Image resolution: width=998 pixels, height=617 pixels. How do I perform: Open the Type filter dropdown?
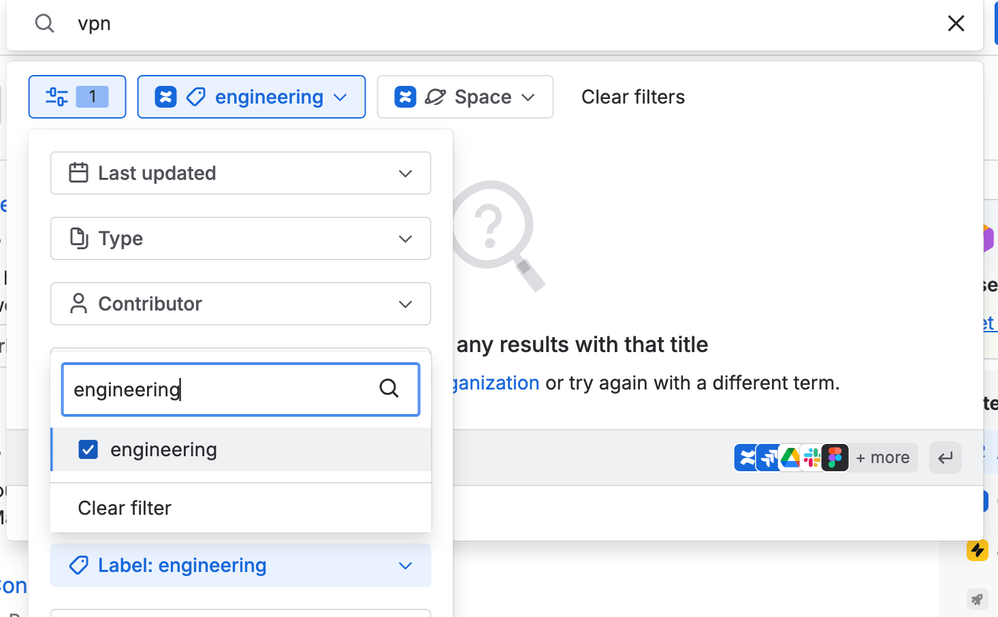click(240, 239)
